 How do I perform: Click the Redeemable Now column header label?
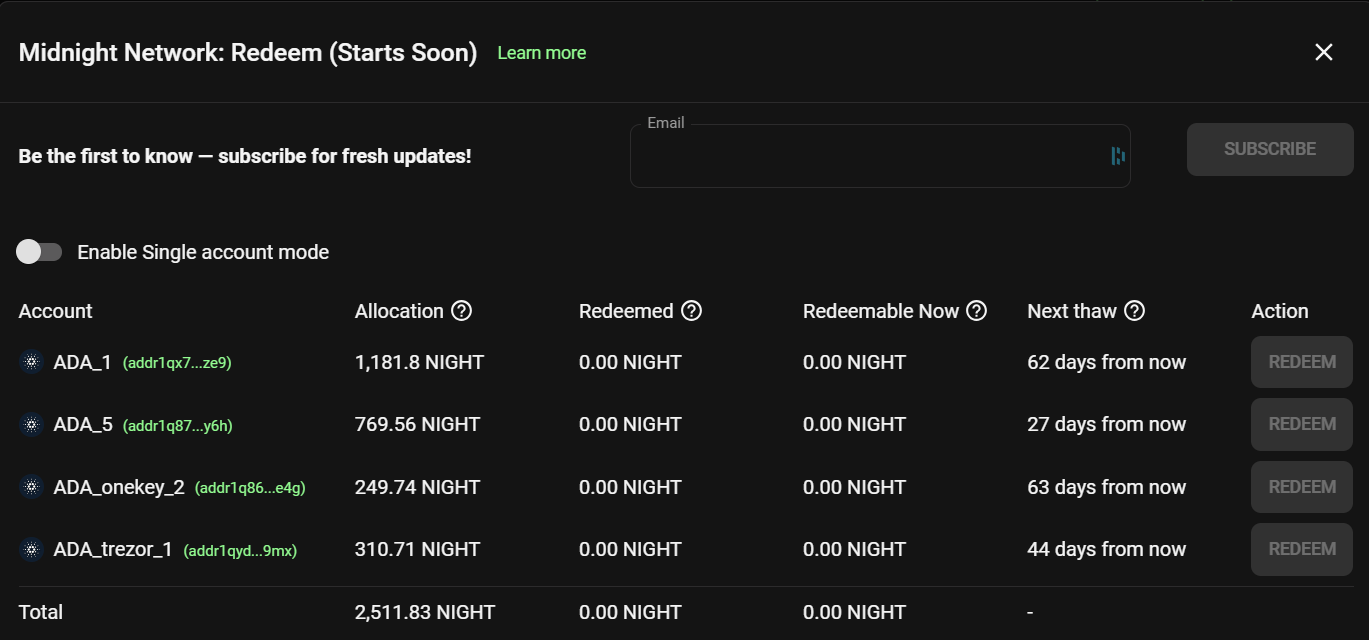coord(881,311)
